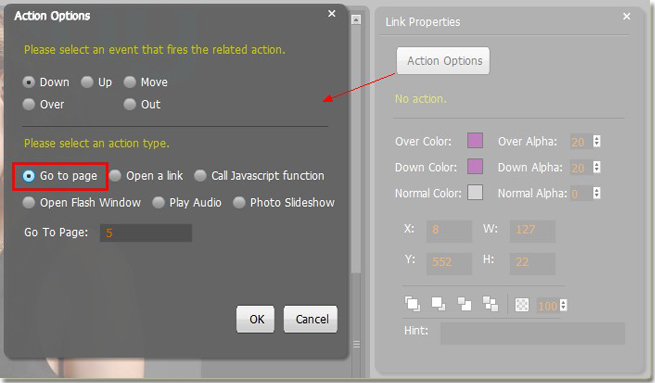Viewport: 655px width, 383px height.
Task: Click Cancel in Action Options dialog
Action: click(x=311, y=320)
